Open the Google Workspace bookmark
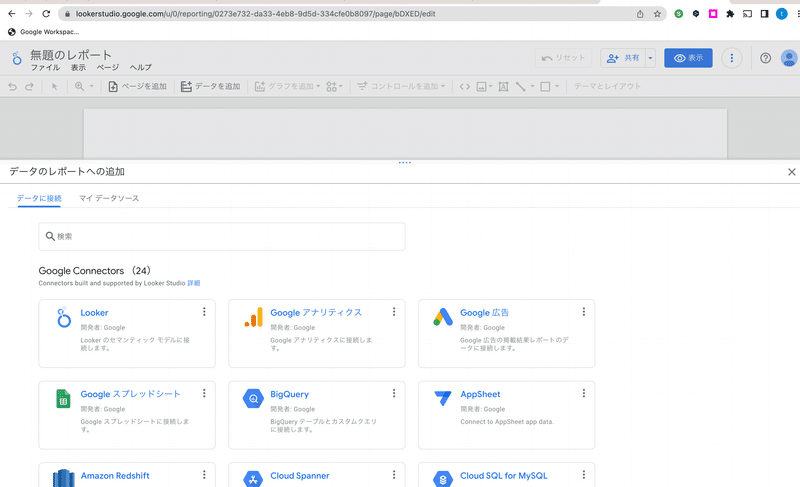 43,32
